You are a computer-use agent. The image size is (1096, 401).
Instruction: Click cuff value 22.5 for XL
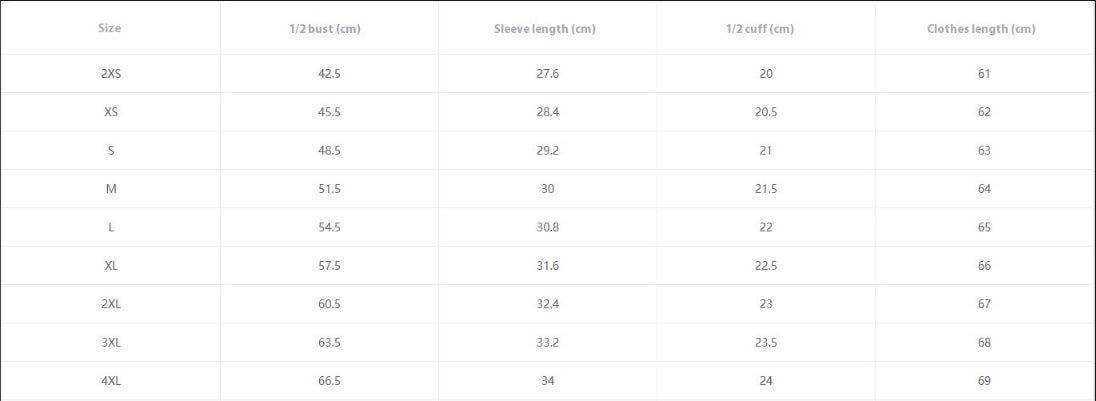[765, 265]
